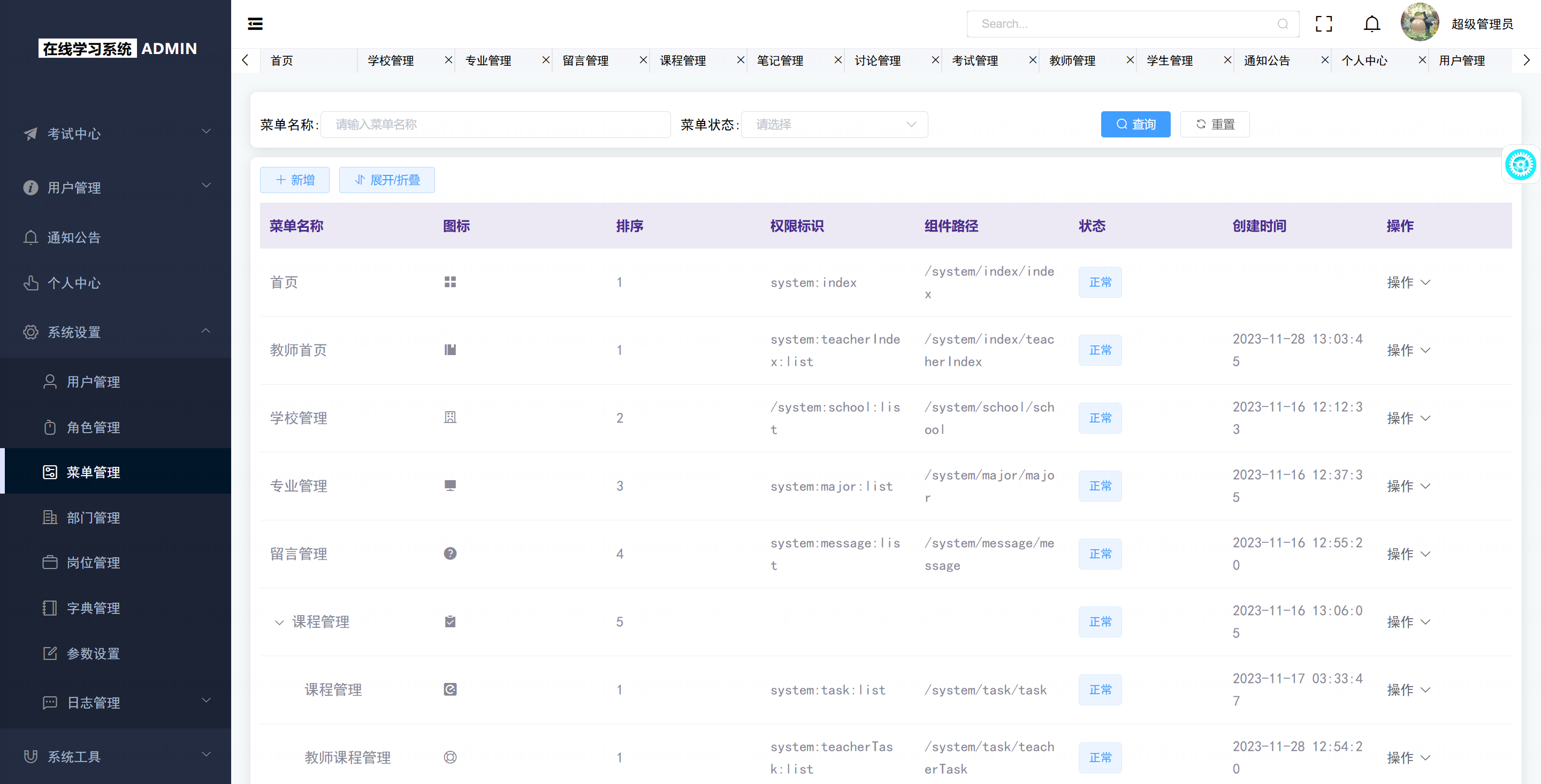The image size is (1541, 784).
Task: Click the 查询 search button
Action: pyautogui.click(x=1135, y=125)
